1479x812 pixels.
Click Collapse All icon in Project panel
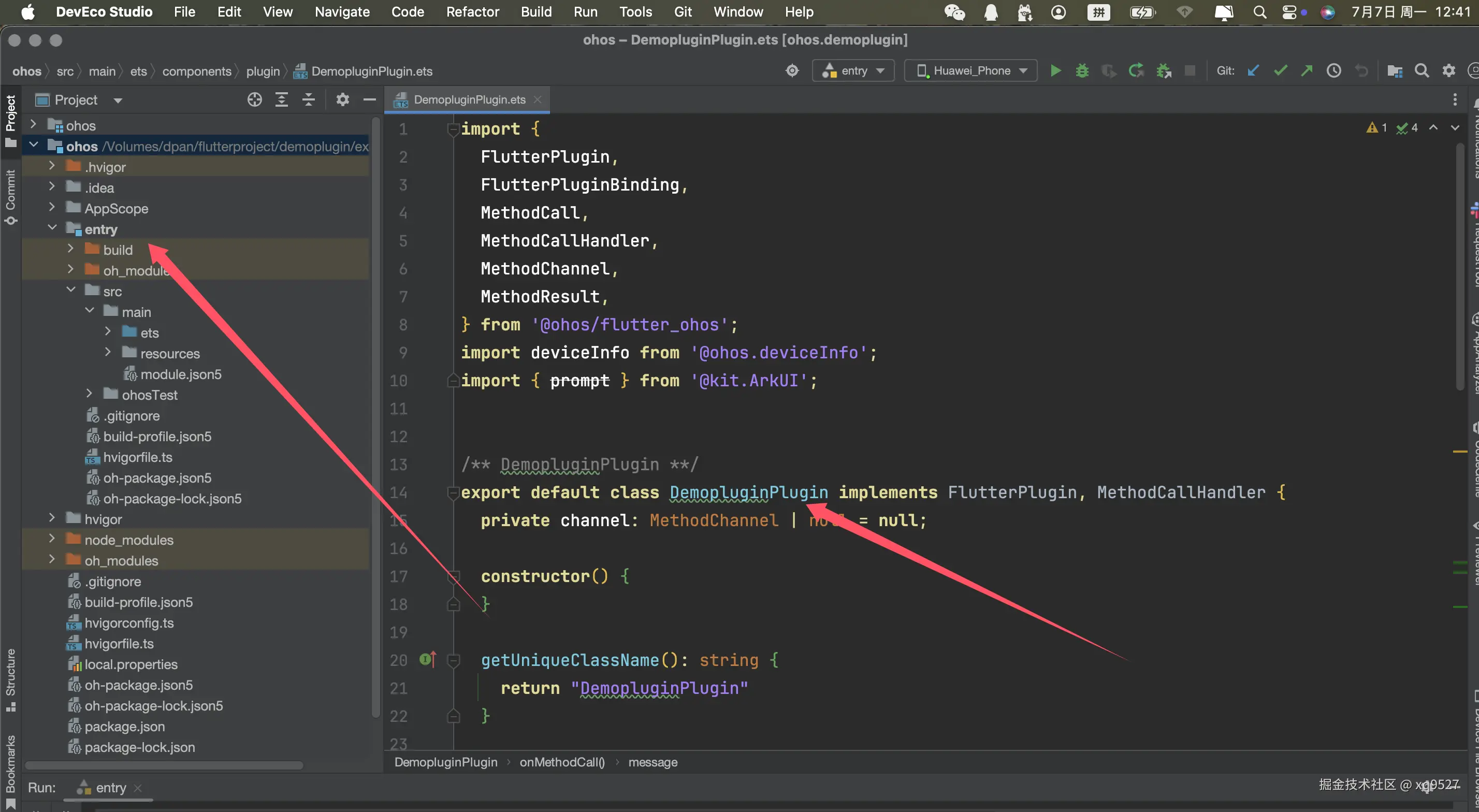(x=308, y=100)
